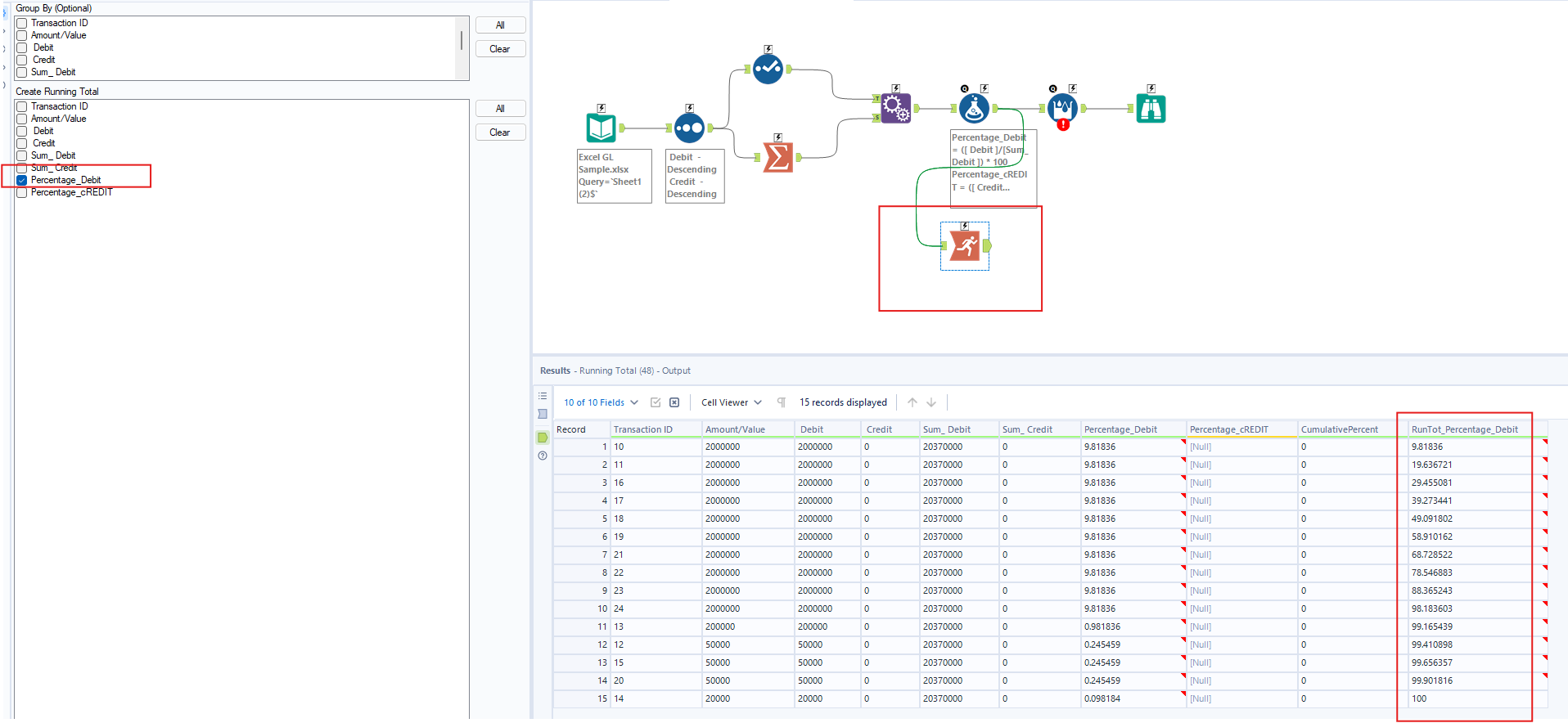Click the Record column header
This screenshot has height=723, width=1568.
tap(582, 429)
